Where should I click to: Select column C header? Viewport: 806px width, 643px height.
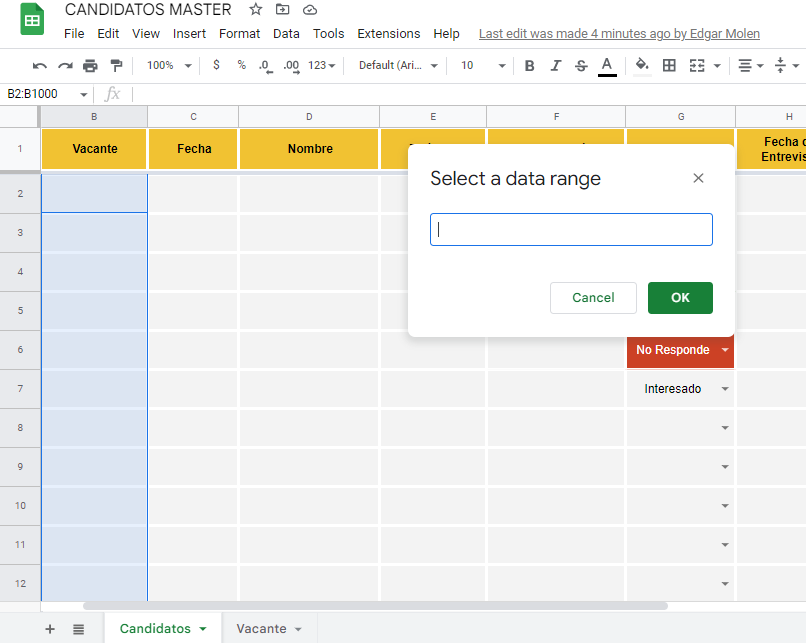coord(193,117)
